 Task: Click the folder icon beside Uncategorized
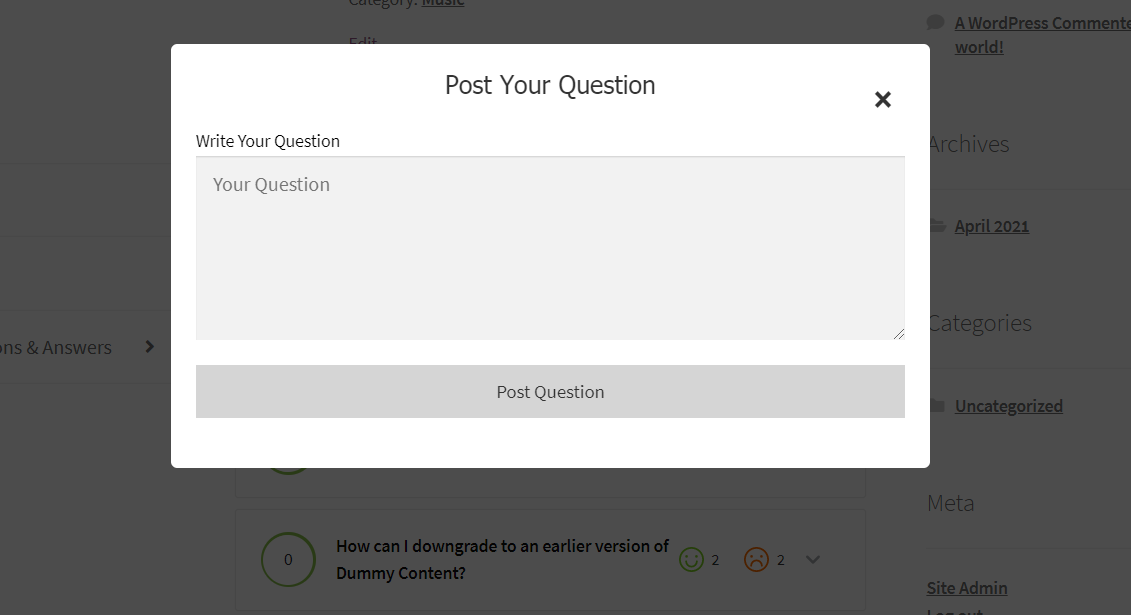pyautogui.click(x=937, y=406)
